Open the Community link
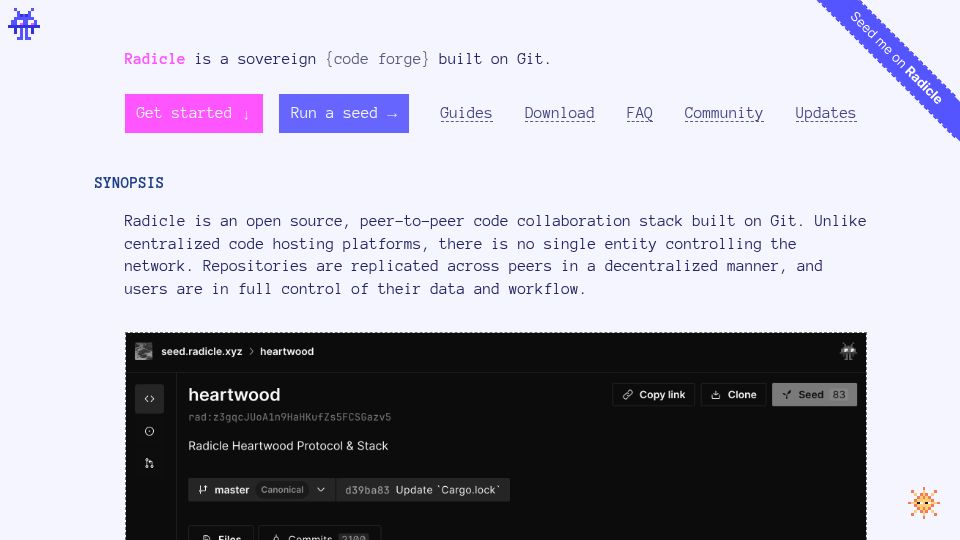The image size is (960, 540). (723, 113)
